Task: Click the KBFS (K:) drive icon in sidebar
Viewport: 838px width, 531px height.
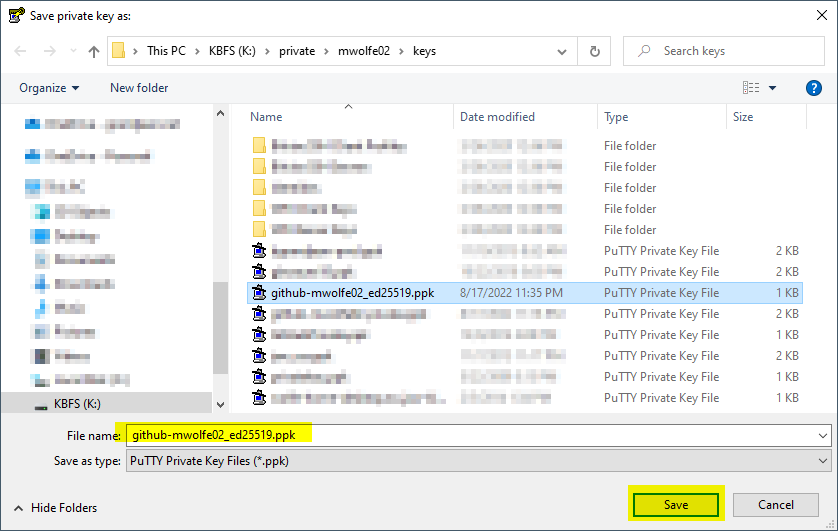Action: (x=41, y=404)
